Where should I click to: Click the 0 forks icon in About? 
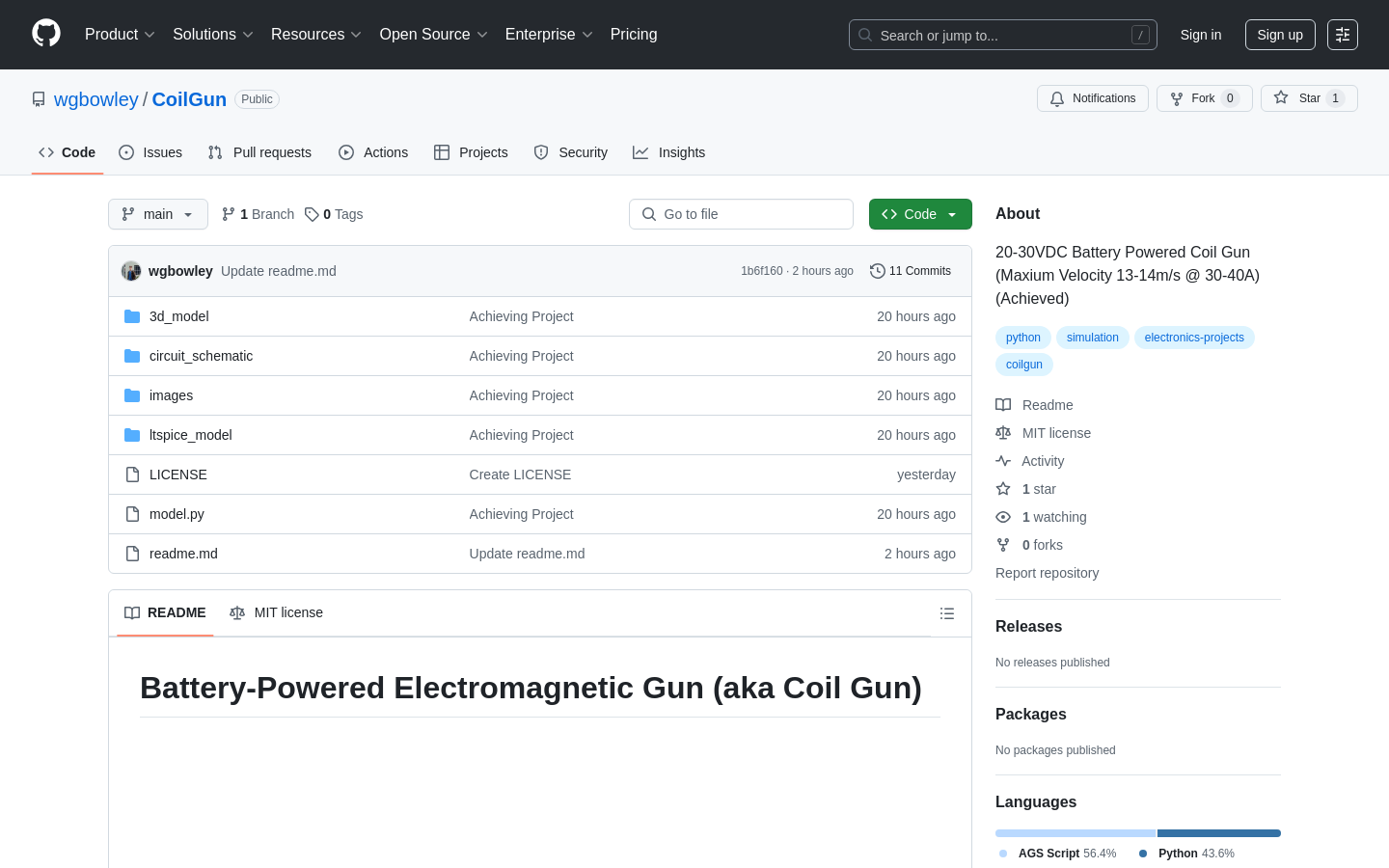pyautogui.click(x=1003, y=545)
